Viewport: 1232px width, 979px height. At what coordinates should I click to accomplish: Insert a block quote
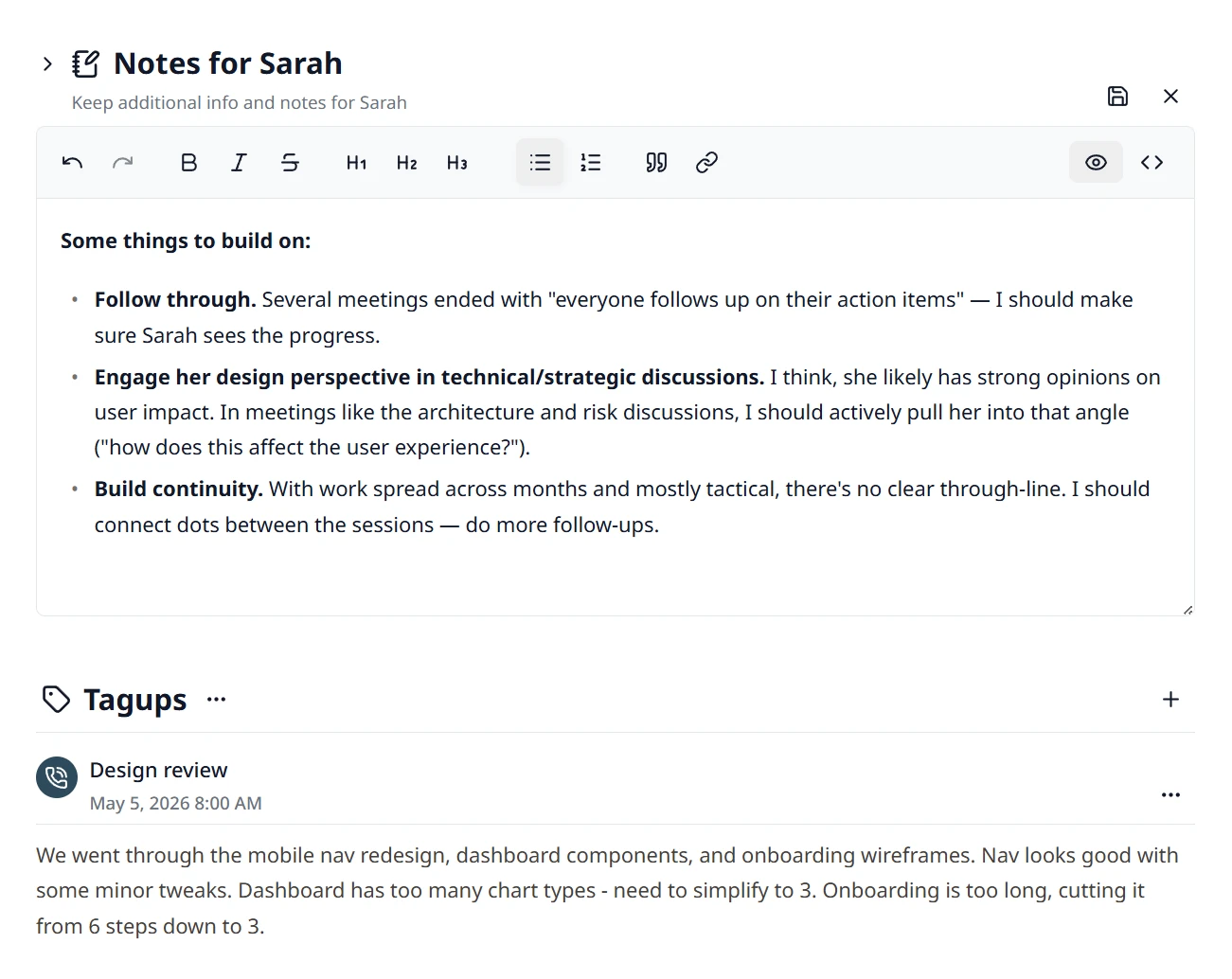656,163
